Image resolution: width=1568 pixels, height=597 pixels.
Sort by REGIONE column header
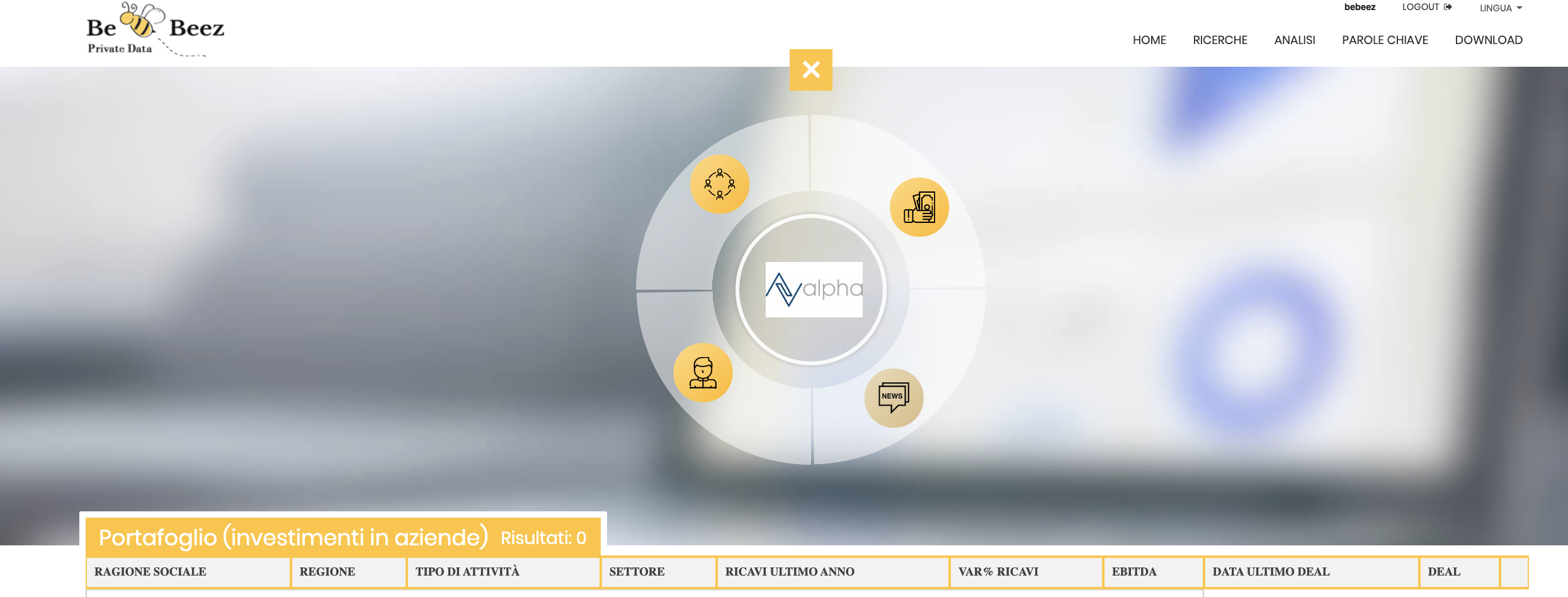pos(349,572)
